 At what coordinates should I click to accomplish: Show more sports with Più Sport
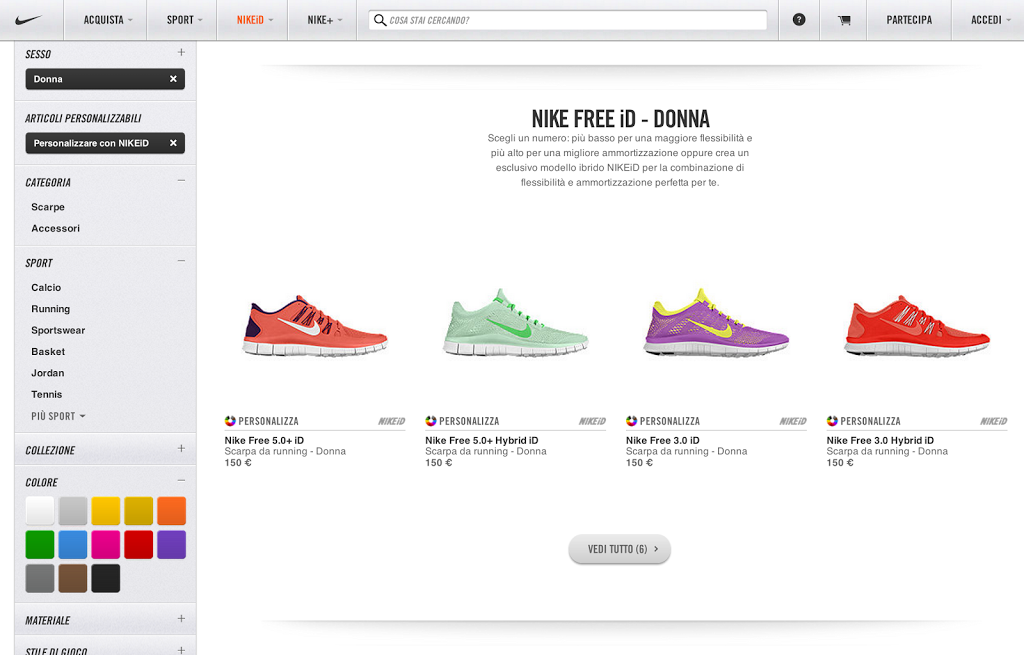tap(58, 416)
